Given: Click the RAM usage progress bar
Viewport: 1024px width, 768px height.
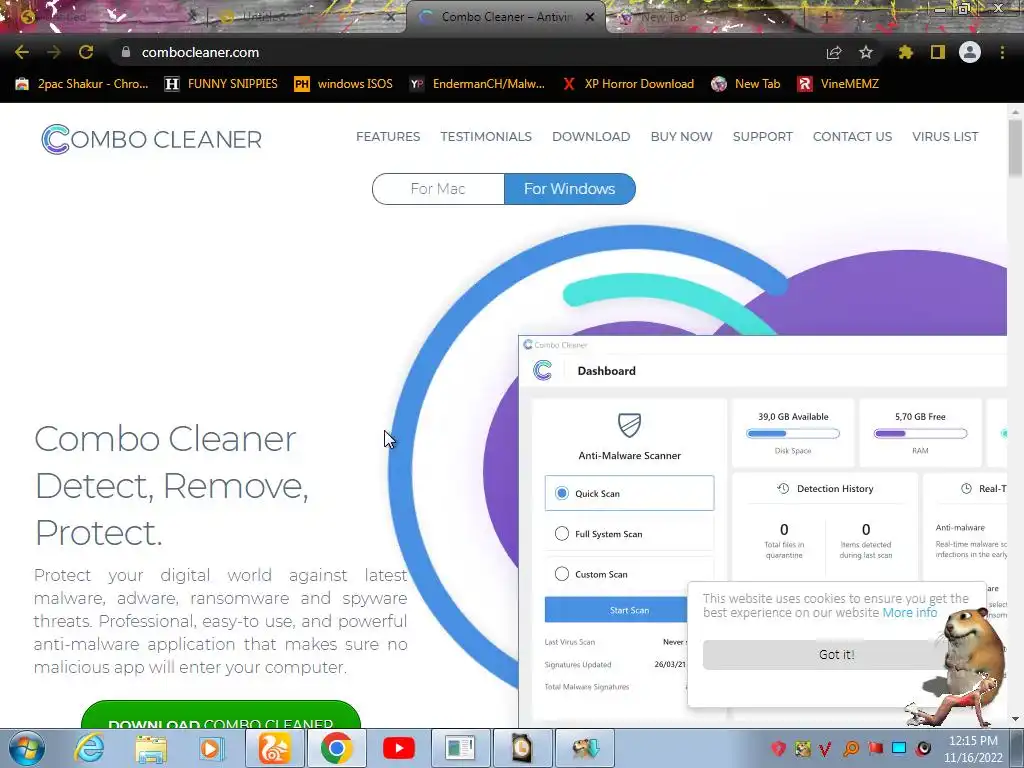Looking at the screenshot, I should click(x=920, y=434).
